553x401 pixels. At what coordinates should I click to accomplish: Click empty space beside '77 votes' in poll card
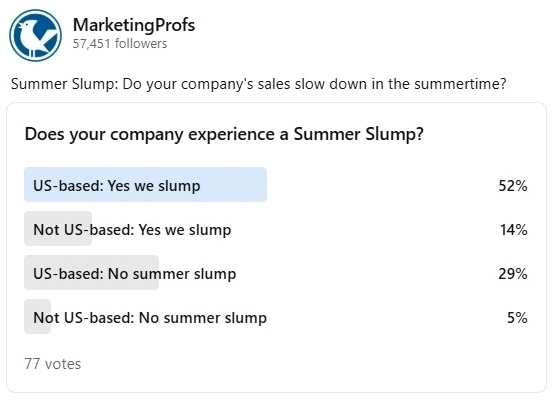pos(300,364)
